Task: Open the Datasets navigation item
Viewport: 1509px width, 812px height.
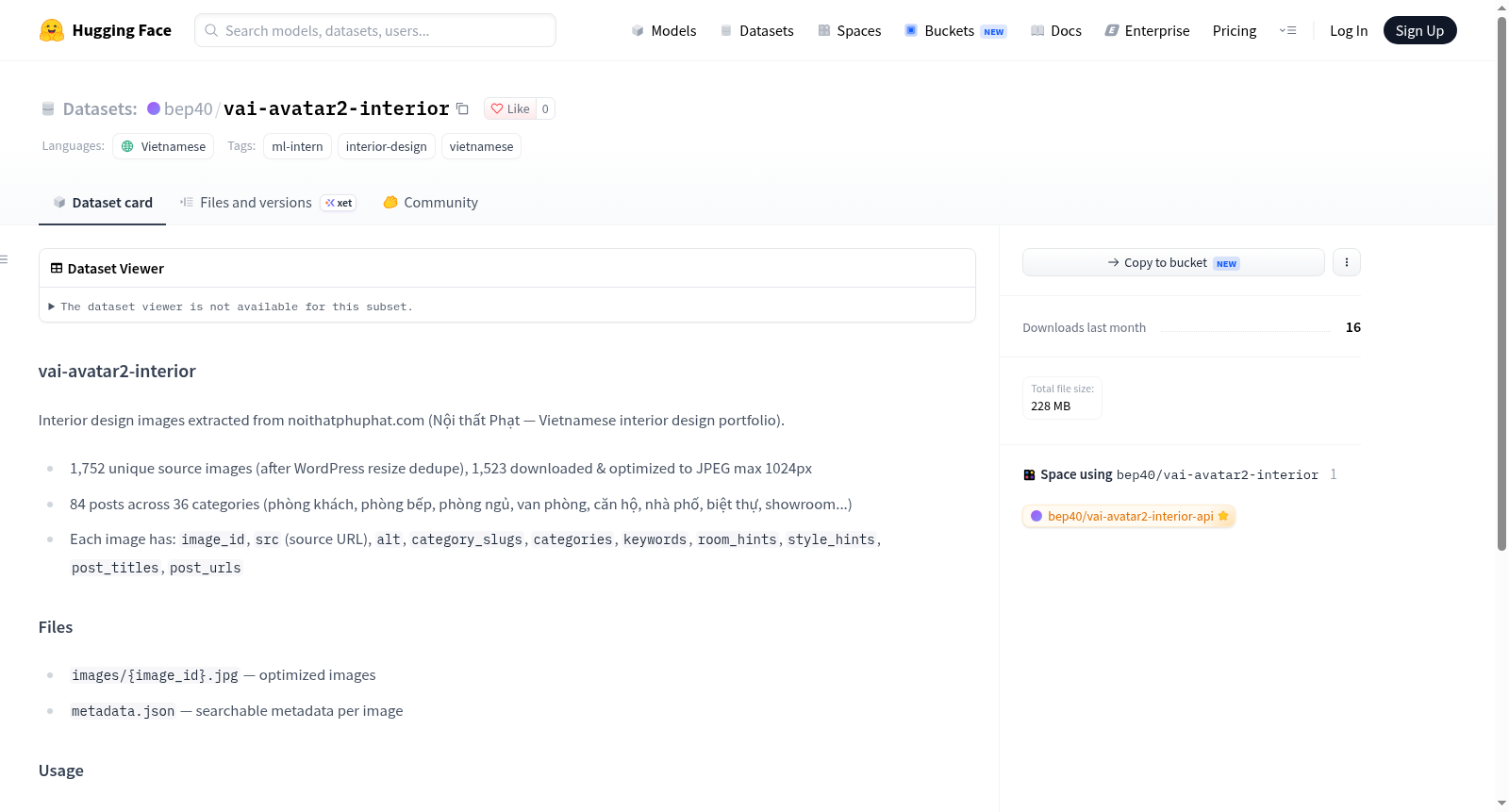Action: (757, 30)
